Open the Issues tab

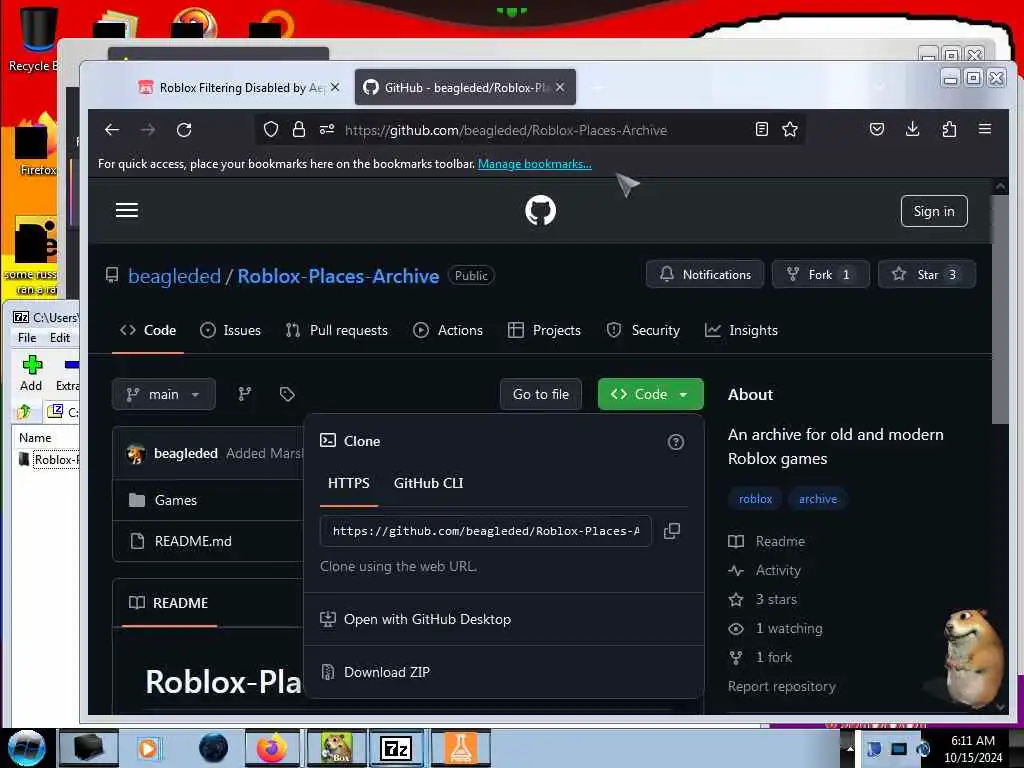(231, 330)
